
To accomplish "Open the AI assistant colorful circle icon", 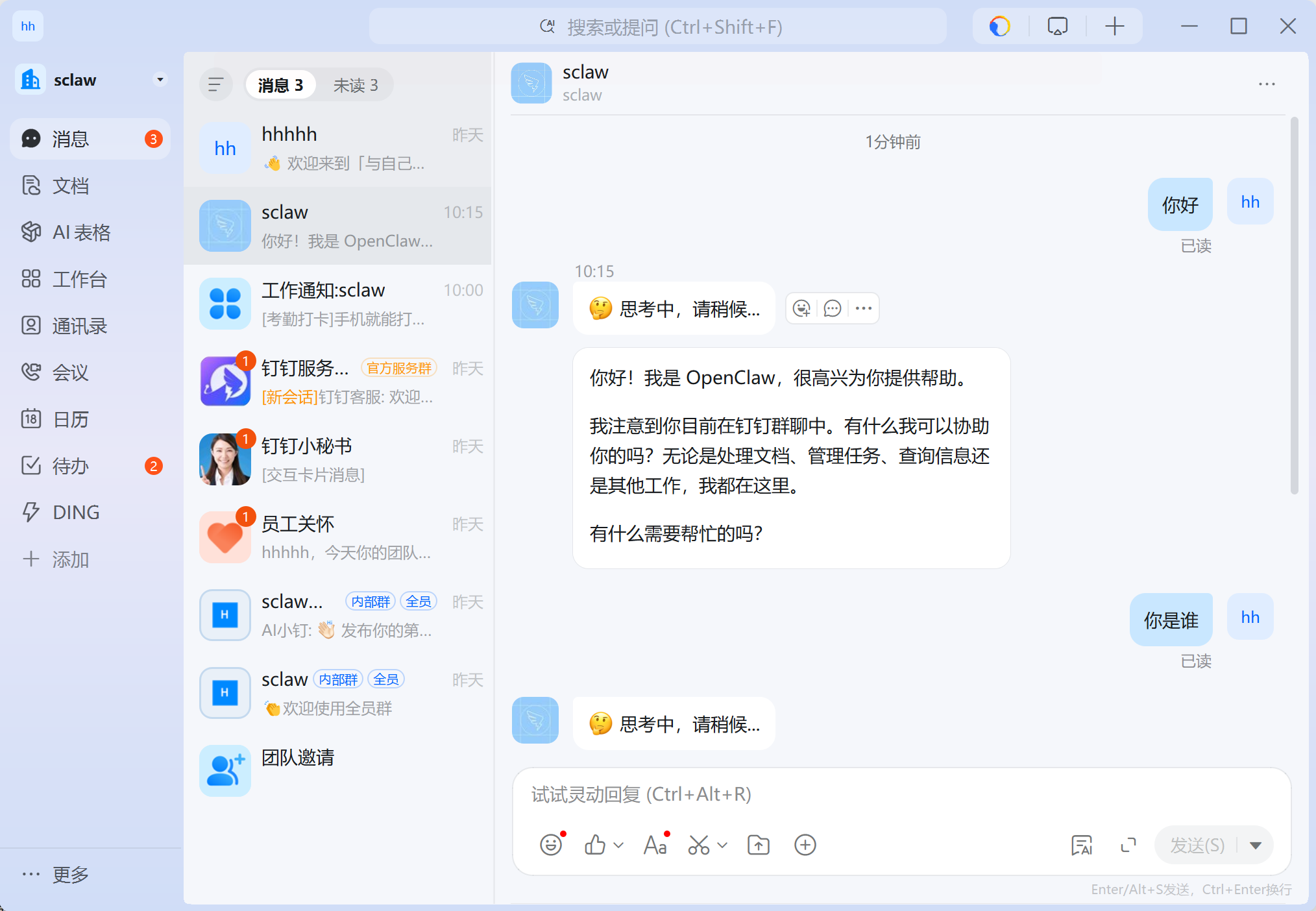I will 999,27.
